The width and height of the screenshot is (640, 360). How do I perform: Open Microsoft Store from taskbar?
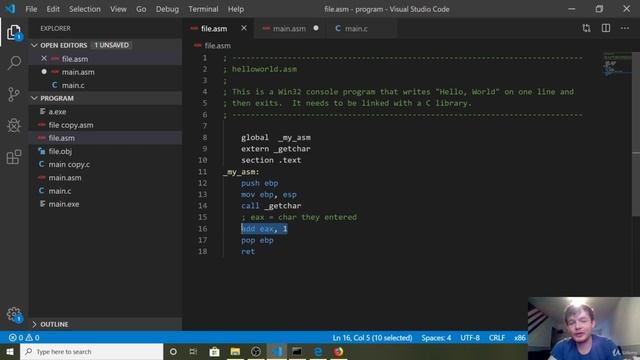click(214, 351)
